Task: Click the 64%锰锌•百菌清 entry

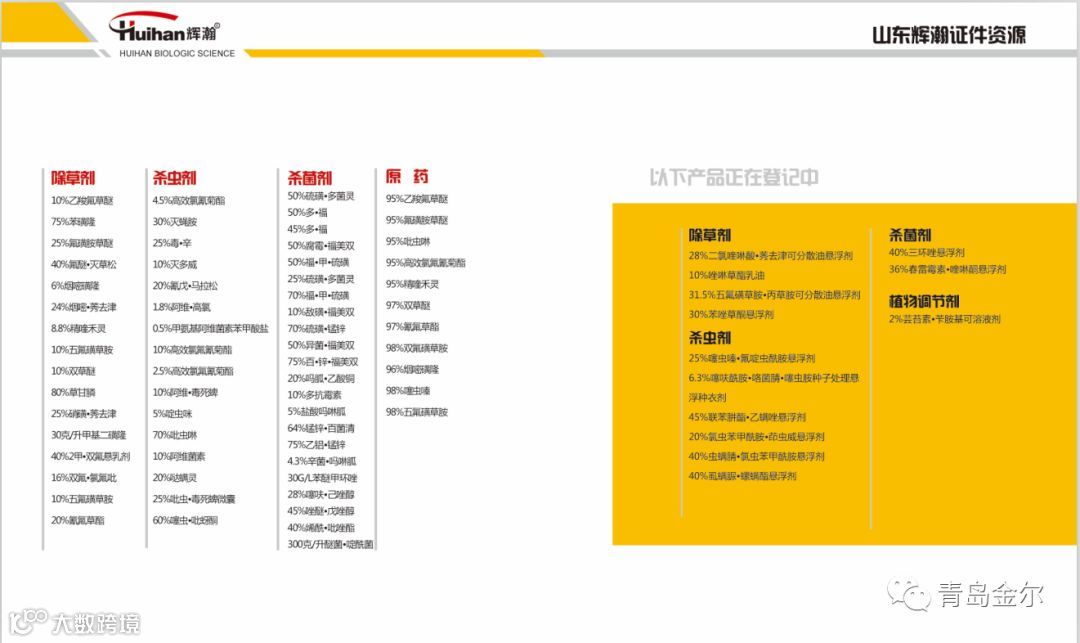Action: (x=321, y=428)
